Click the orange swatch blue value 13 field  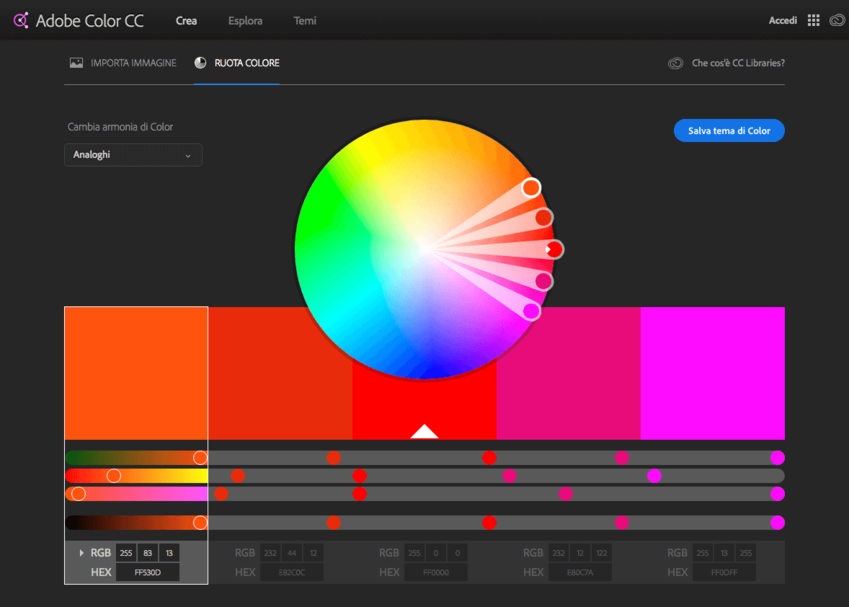click(x=169, y=553)
